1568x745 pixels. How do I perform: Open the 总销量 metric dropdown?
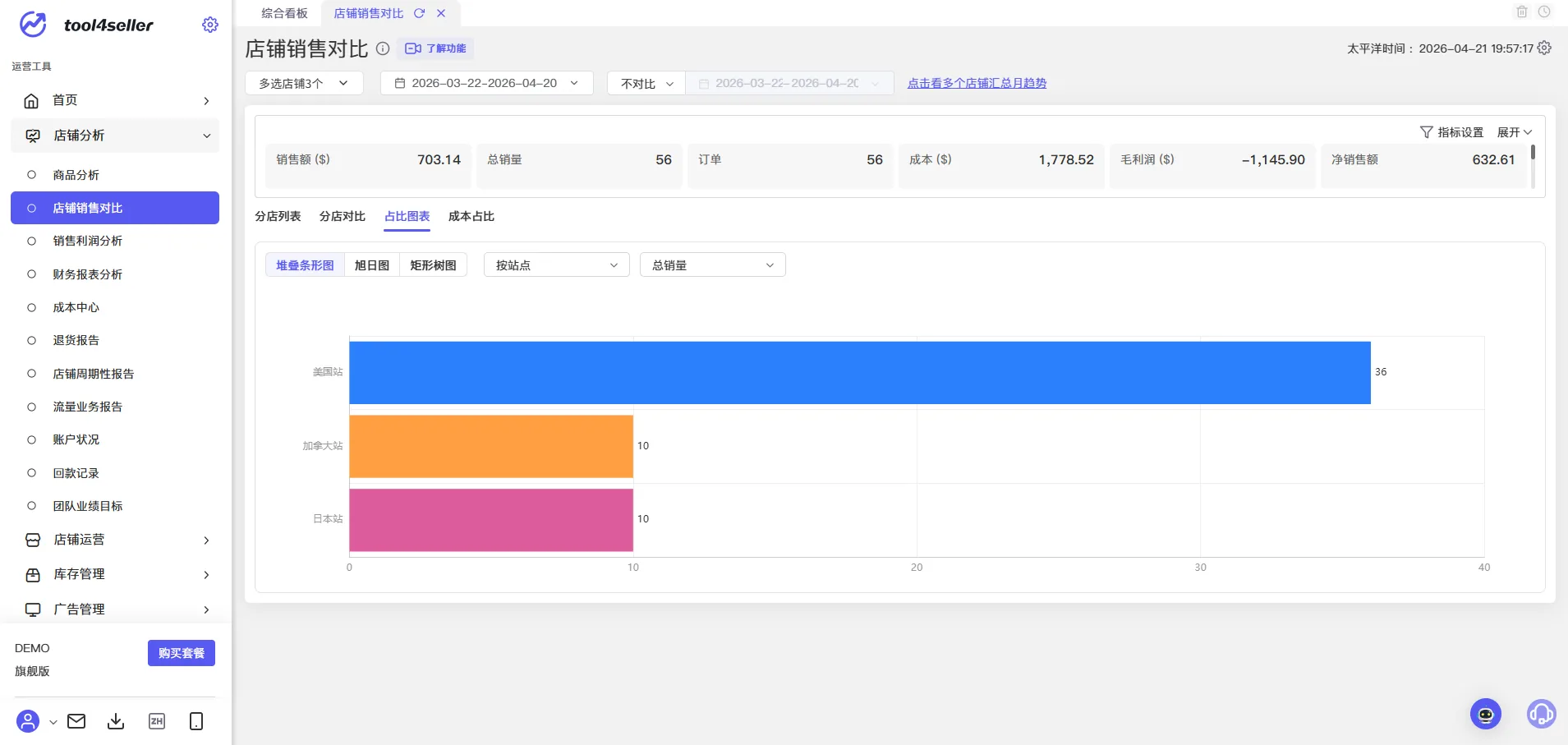click(712, 264)
